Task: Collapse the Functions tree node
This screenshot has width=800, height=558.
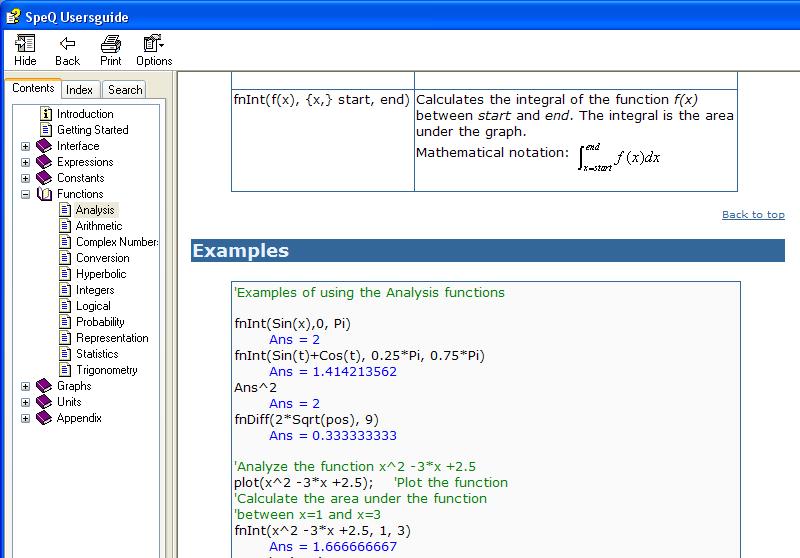Action: (26, 194)
